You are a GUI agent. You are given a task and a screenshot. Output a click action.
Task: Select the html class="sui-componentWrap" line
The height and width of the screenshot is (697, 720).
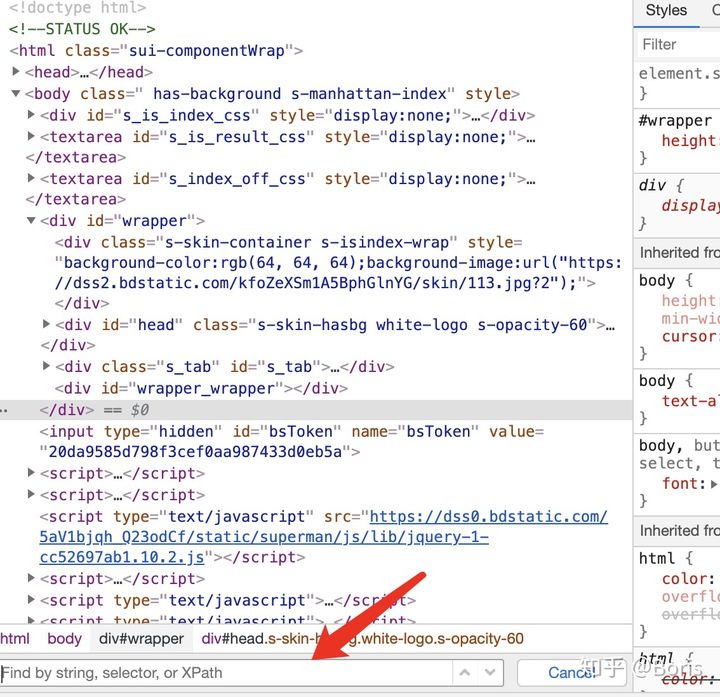tap(156, 51)
